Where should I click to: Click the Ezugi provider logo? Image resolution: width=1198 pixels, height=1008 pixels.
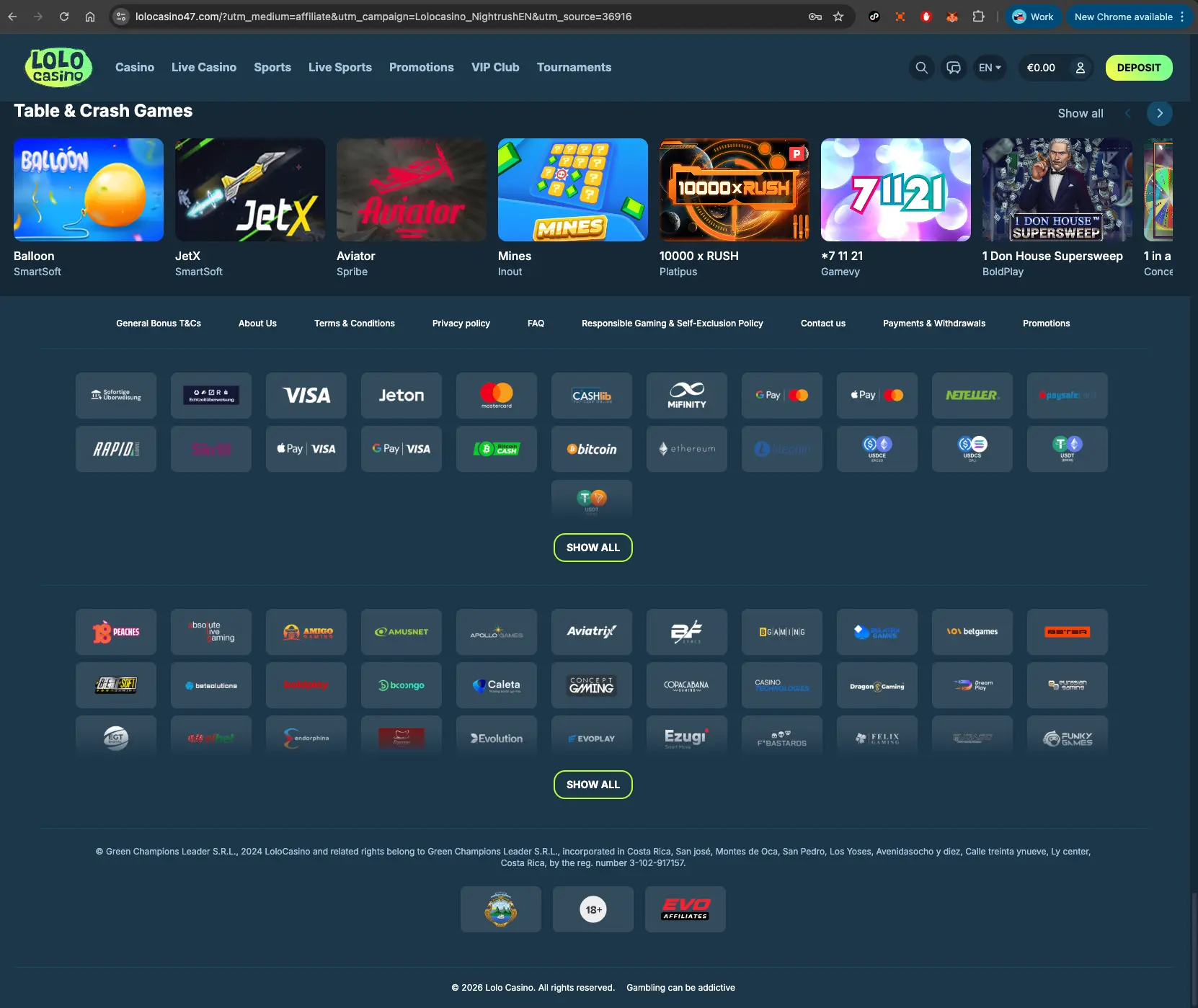pos(687,737)
